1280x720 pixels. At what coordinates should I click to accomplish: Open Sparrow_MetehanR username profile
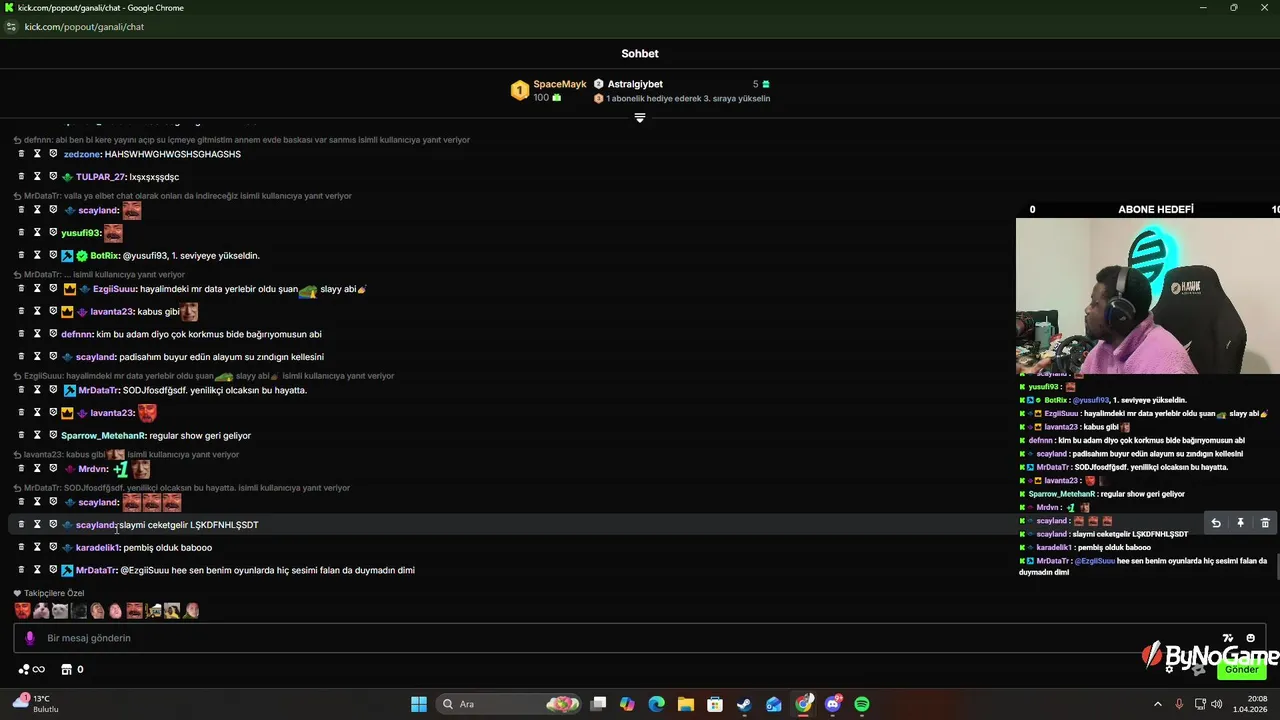tap(103, 435)
